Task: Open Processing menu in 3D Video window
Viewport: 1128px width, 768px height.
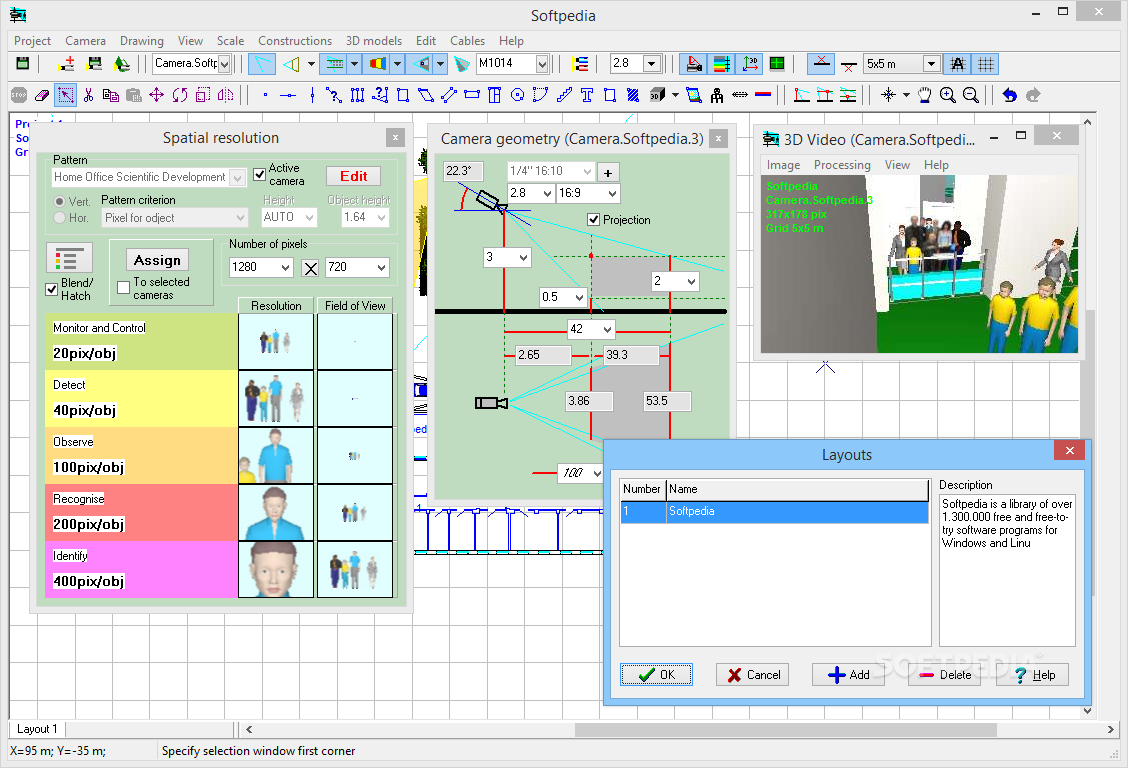Action: click(x=842, y=165)
